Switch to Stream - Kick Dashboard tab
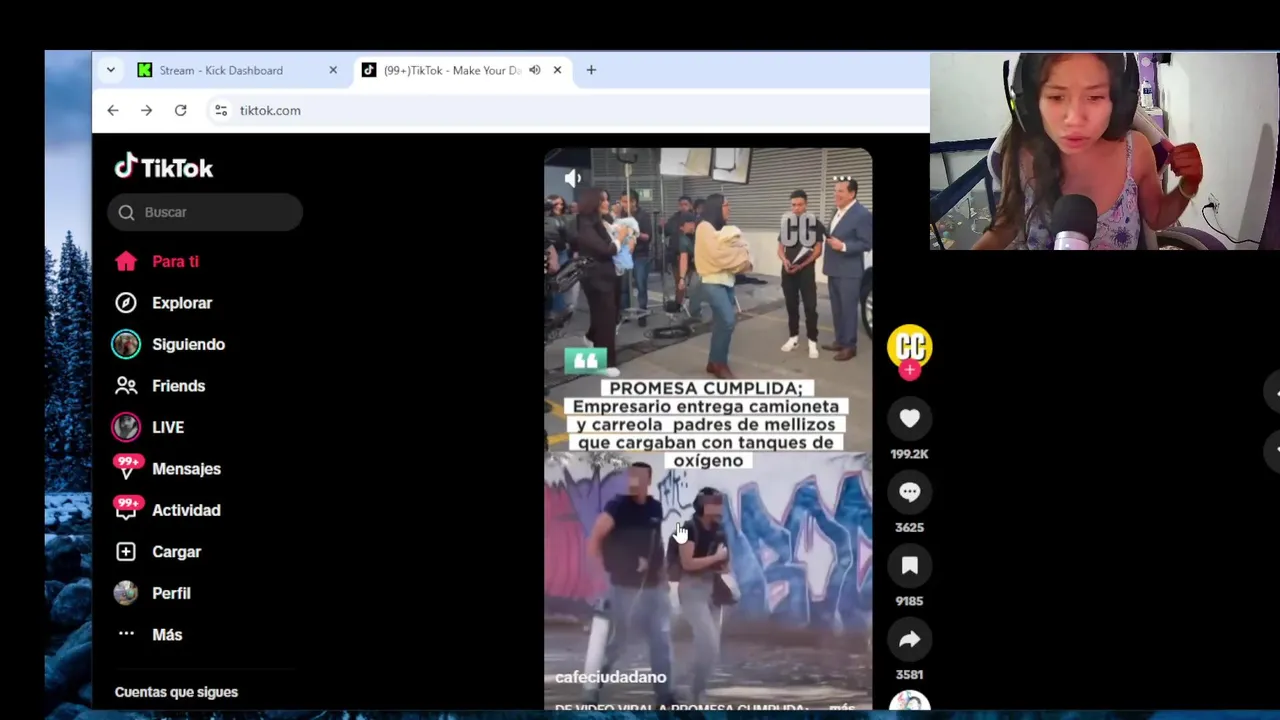The height and width of the screenshot is (720, 1280). 238,70
